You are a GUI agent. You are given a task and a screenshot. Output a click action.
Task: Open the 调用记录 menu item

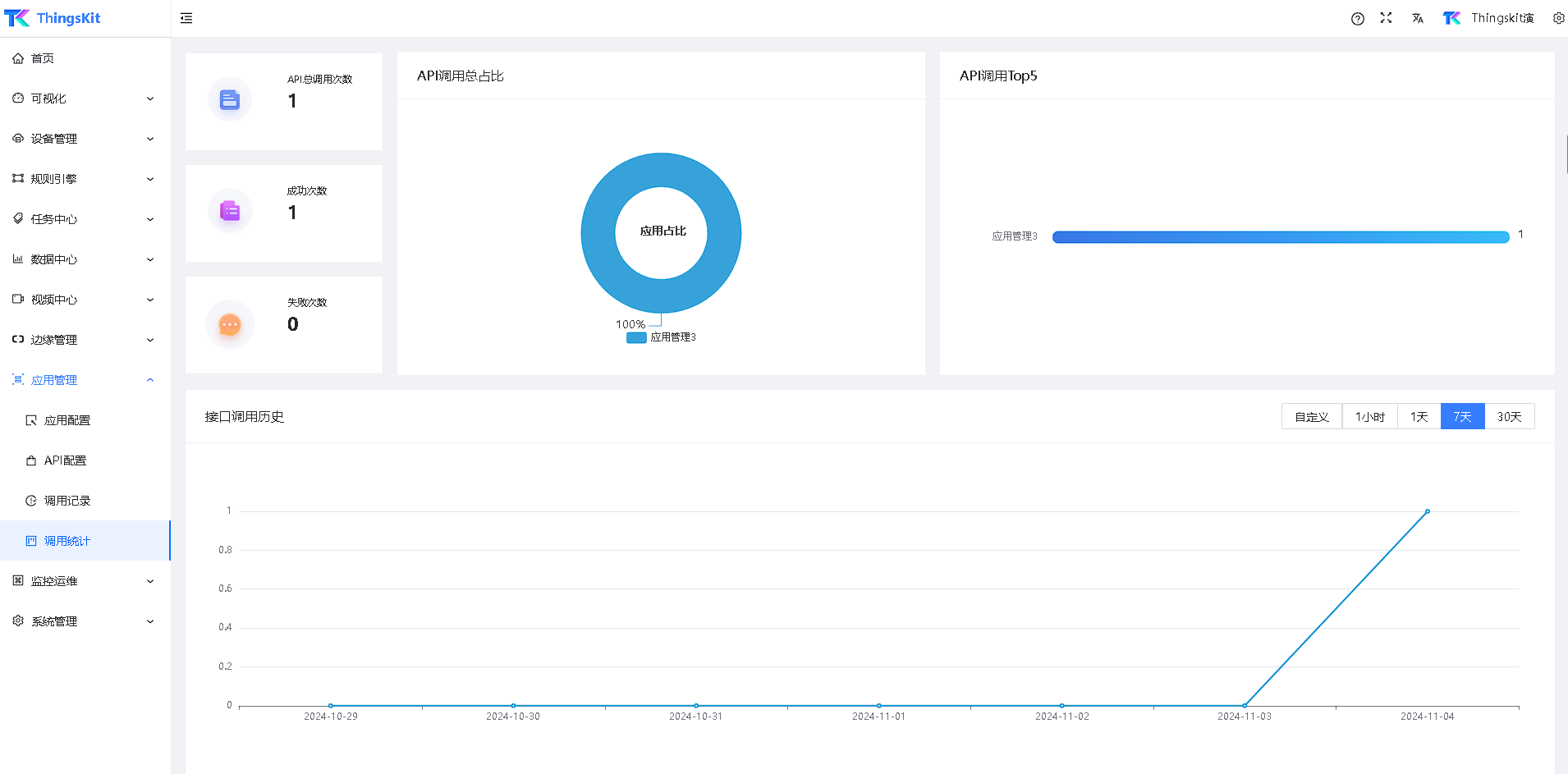click(67, 501)
